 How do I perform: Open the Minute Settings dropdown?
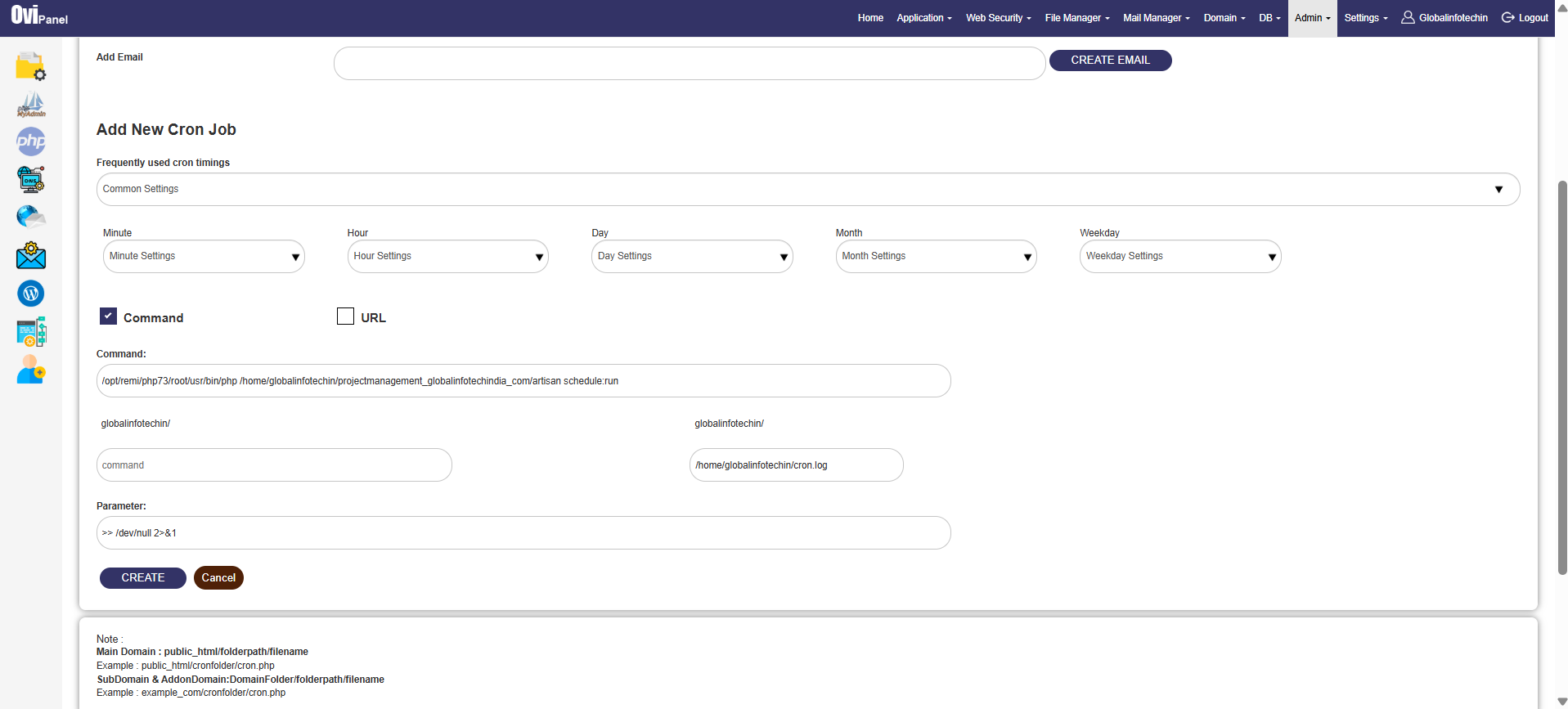pos(203,257)
